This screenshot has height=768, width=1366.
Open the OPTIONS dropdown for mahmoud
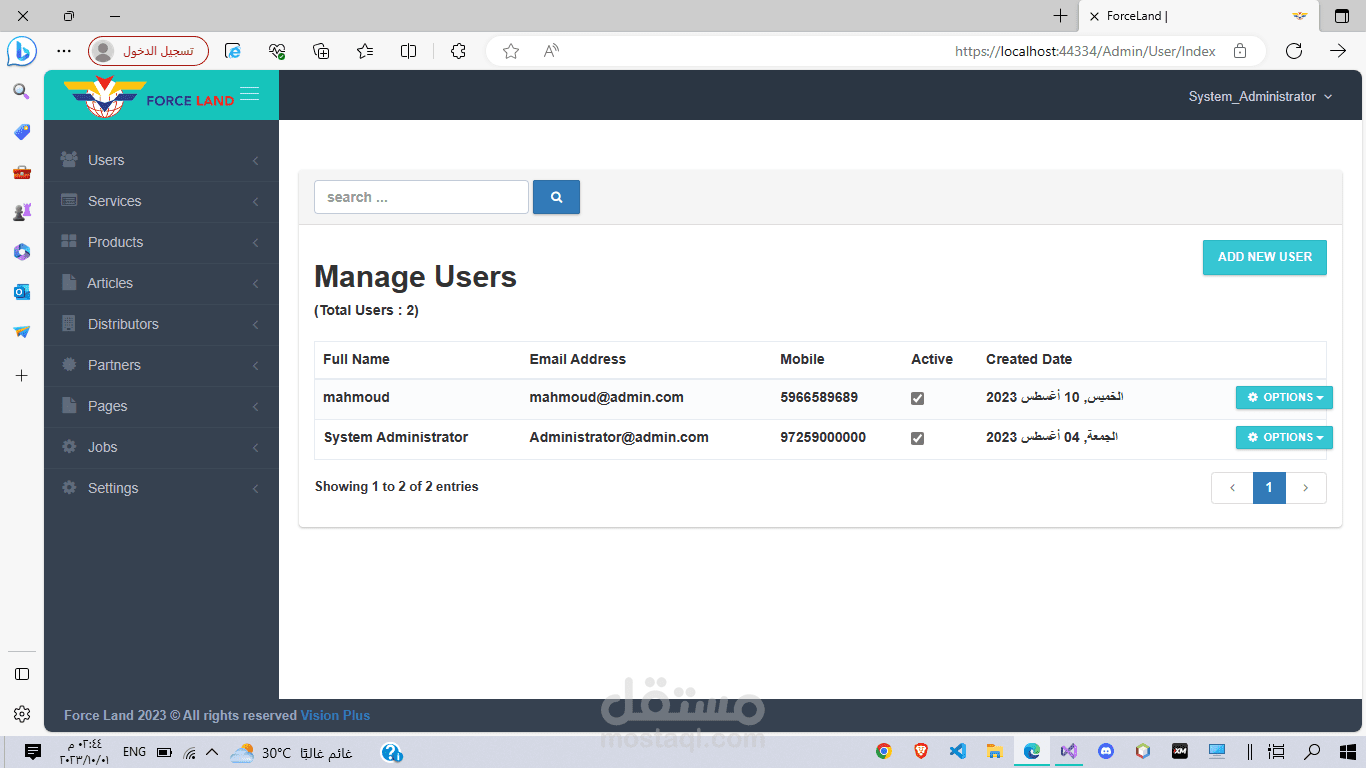[1284, 397]
